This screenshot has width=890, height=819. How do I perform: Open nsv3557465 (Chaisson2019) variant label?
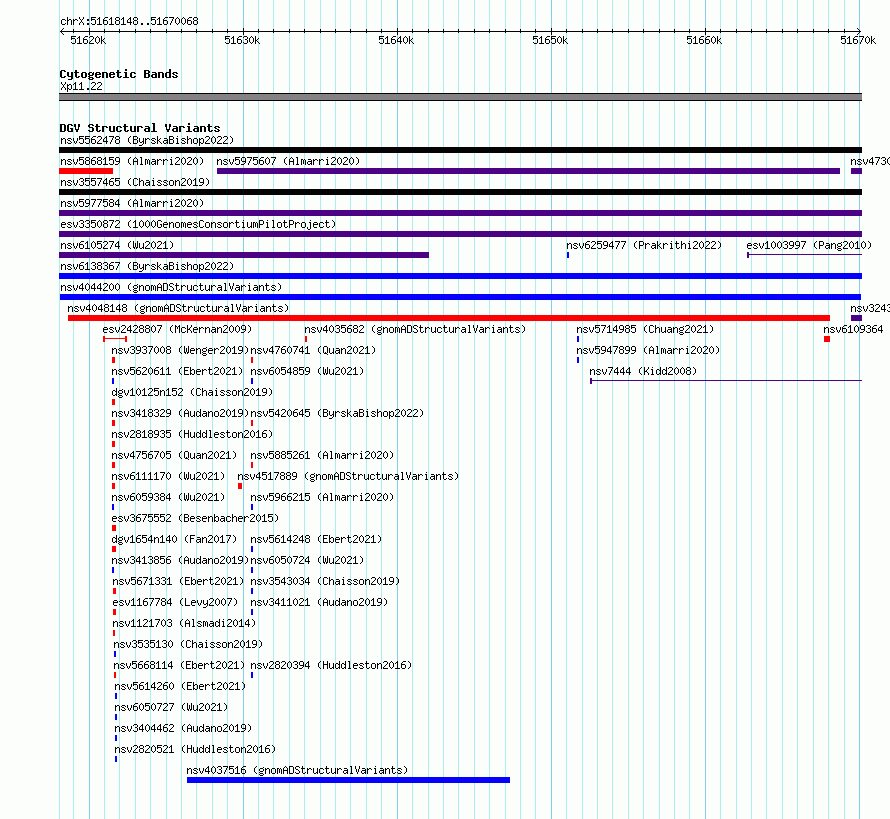pos(135,182)
